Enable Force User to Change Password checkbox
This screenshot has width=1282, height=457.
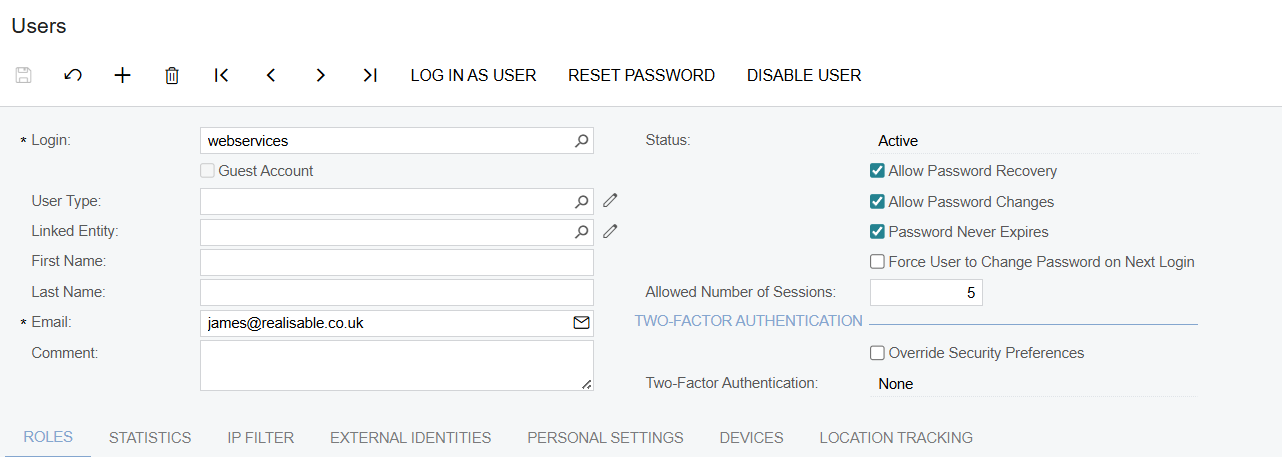coord(877,262)
